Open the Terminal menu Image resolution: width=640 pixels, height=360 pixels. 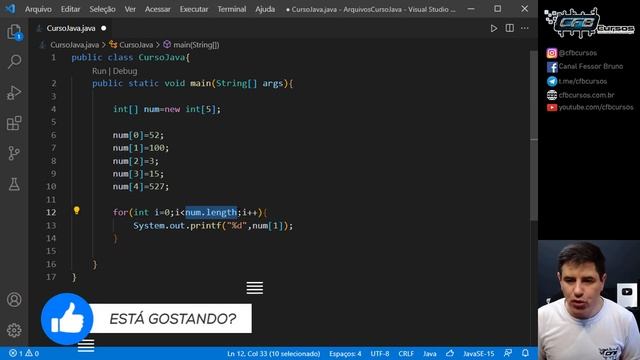(x=231, y=9)
